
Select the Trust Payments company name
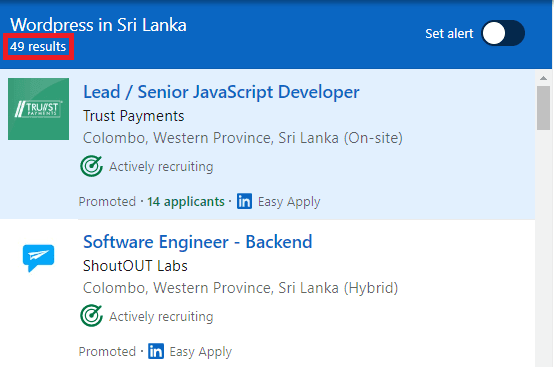tap(134, 116)
